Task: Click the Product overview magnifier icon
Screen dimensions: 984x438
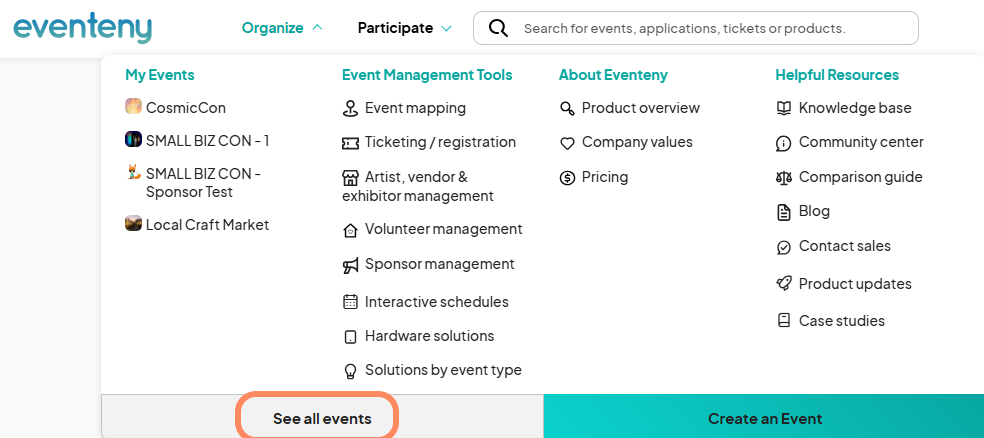Action: [567, 109]
